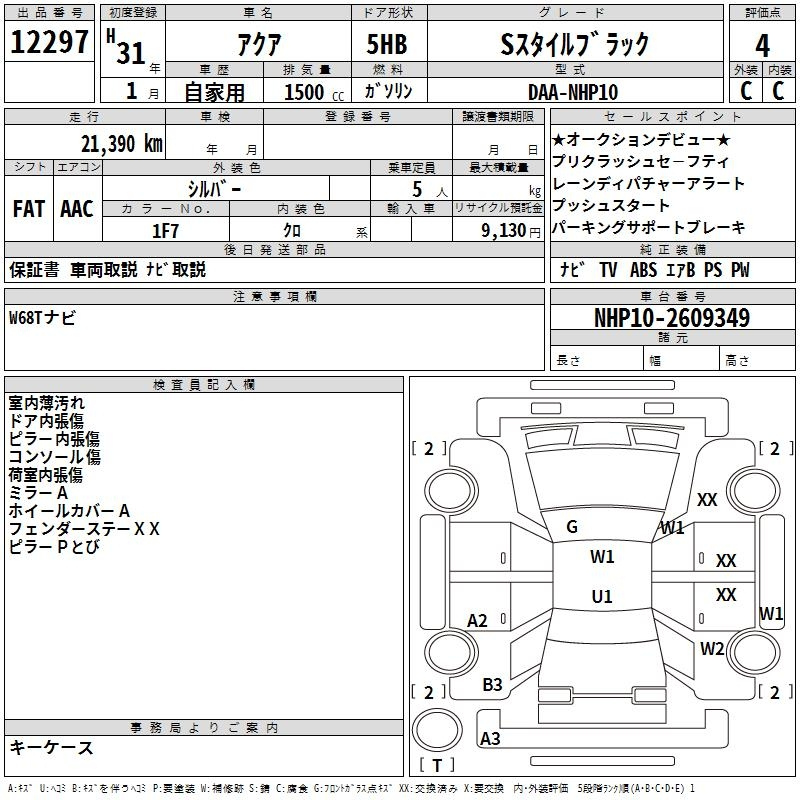
Task: Click the door type value 5HB
Action: click(x=387, y=44)
